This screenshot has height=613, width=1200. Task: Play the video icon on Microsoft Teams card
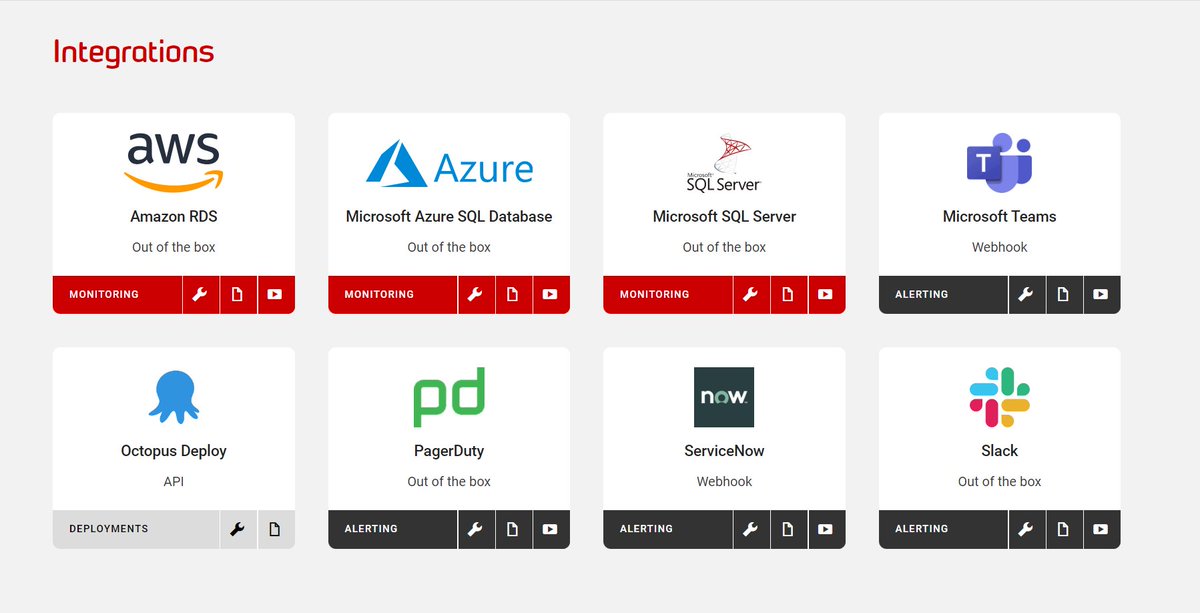pyautogui.click(x=1102, y=295)
